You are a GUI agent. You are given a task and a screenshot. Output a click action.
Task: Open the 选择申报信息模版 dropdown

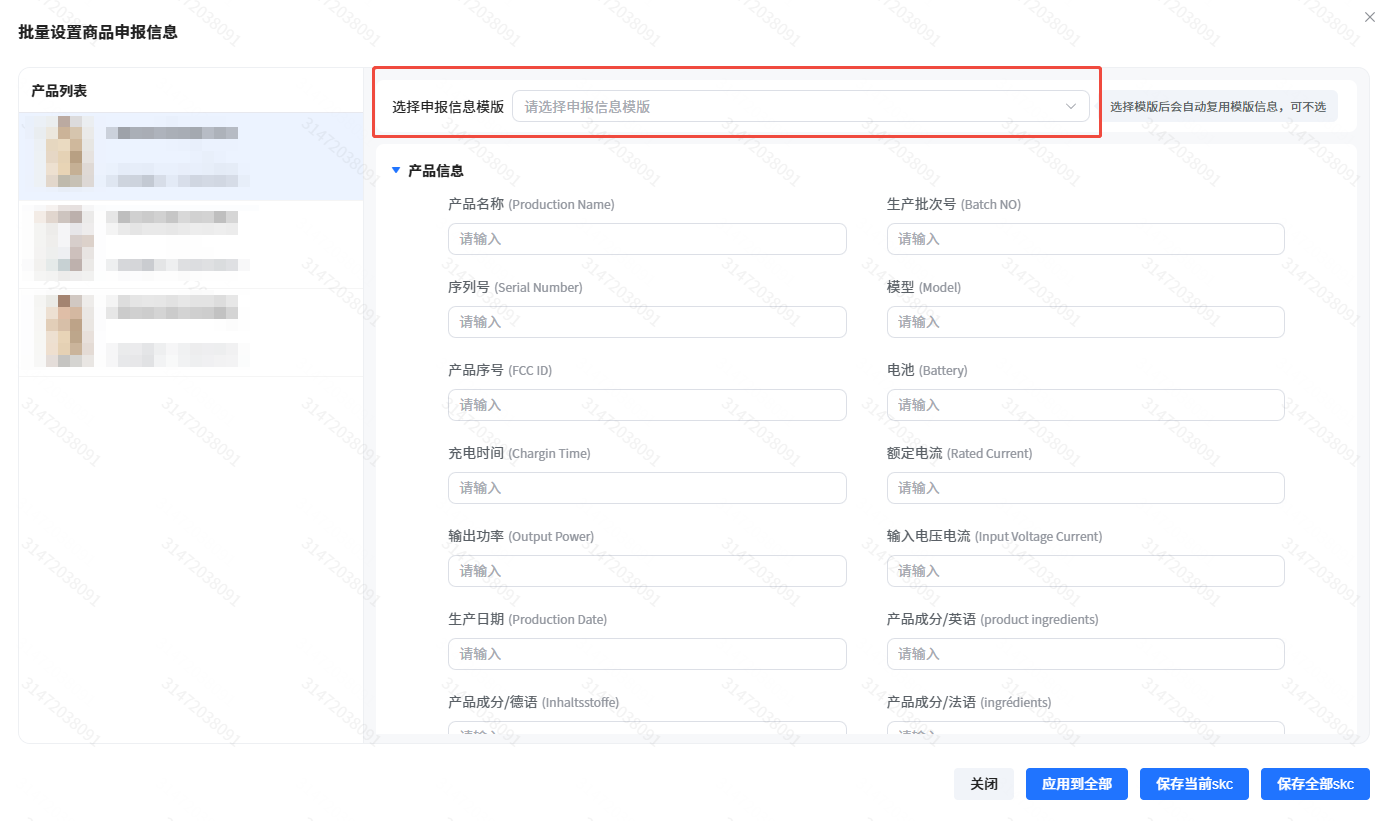click(x=790, y=107)
